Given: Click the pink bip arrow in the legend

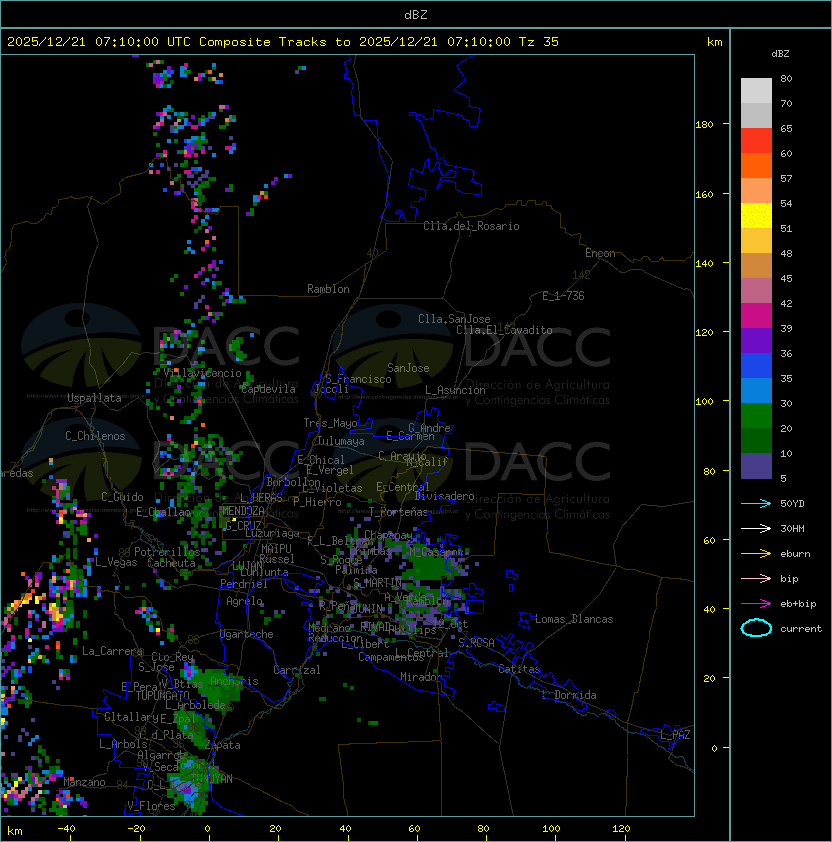Looking at the screenshot, I should coord(756,578).
